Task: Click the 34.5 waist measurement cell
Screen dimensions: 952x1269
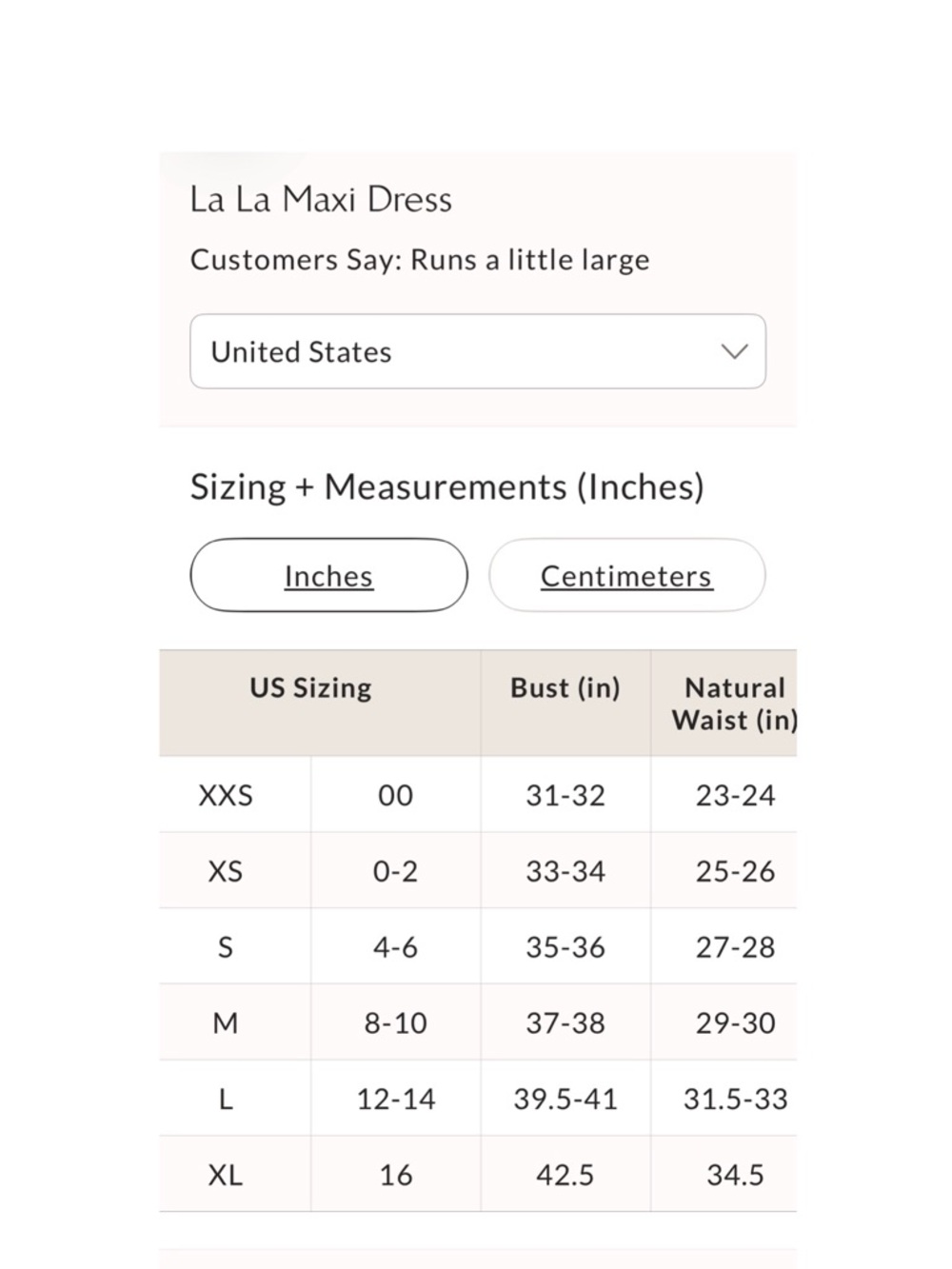Action: click(735, 1175)
